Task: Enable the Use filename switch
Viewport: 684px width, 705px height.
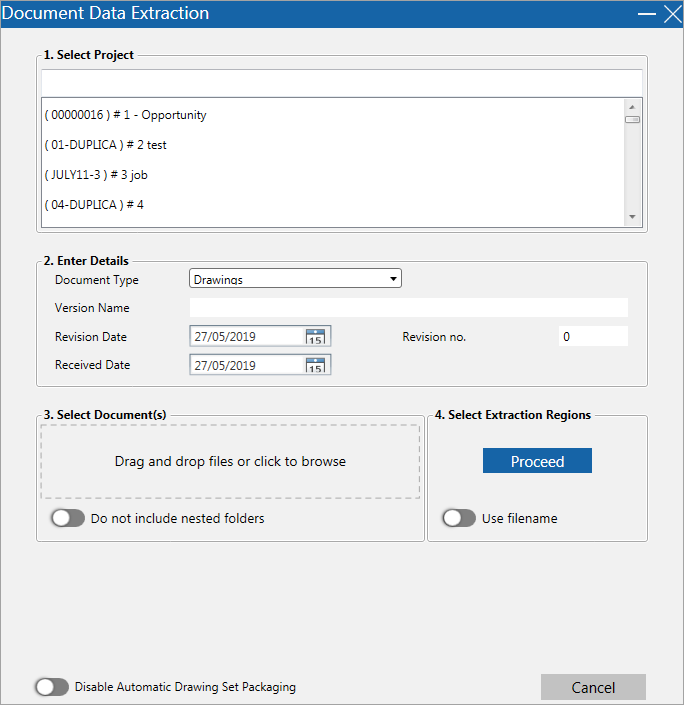Action: click(459, 518)
